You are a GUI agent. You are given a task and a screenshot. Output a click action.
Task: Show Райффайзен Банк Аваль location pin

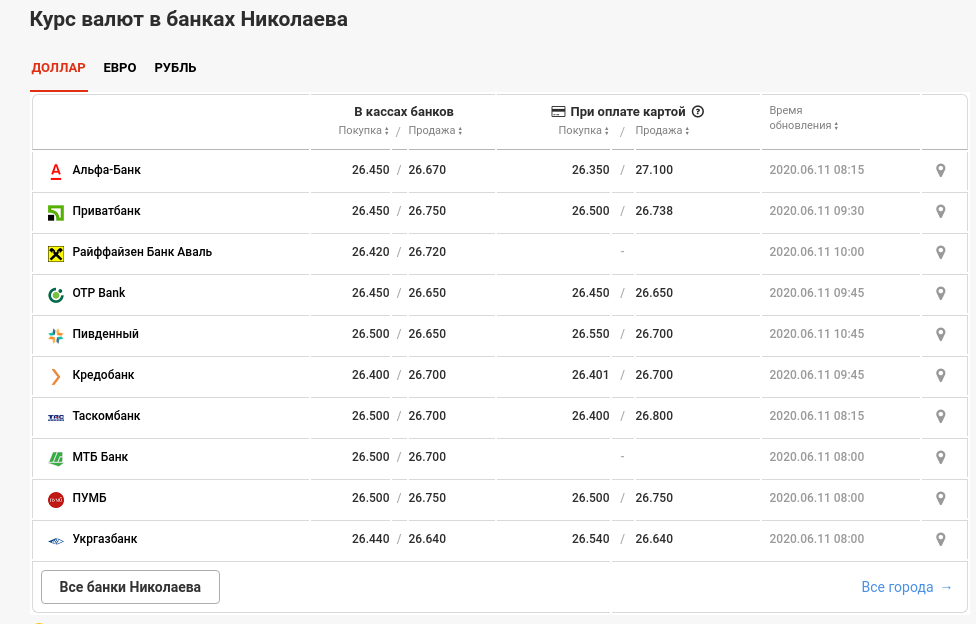pos(941,252)
